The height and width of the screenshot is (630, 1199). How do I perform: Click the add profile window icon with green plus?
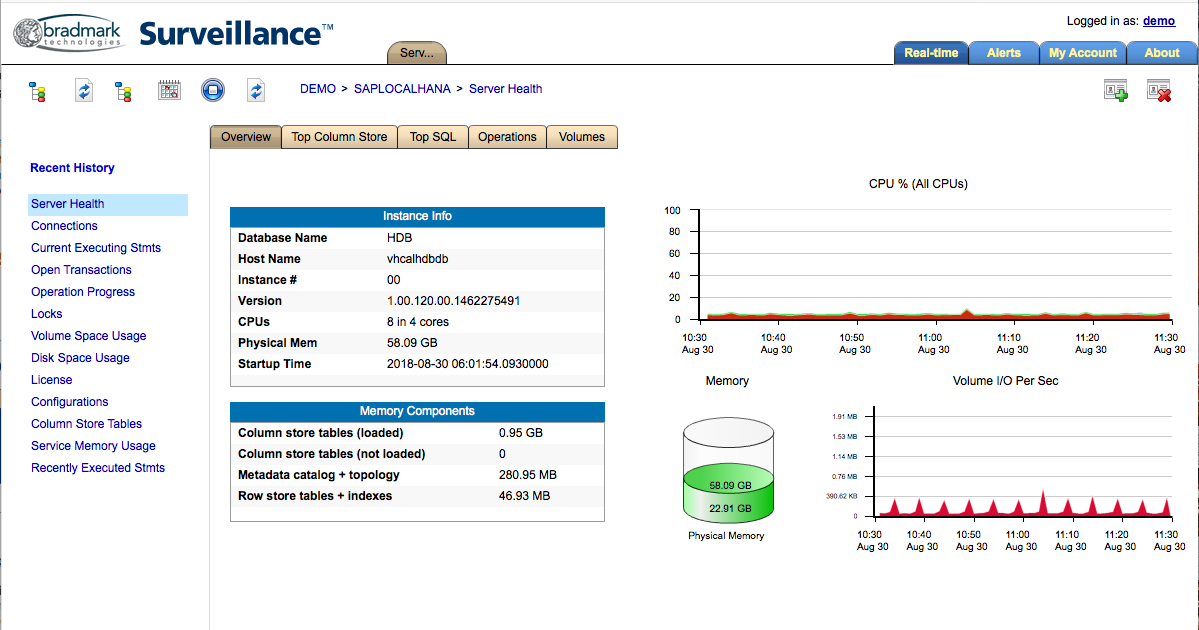coord(1116,90)
